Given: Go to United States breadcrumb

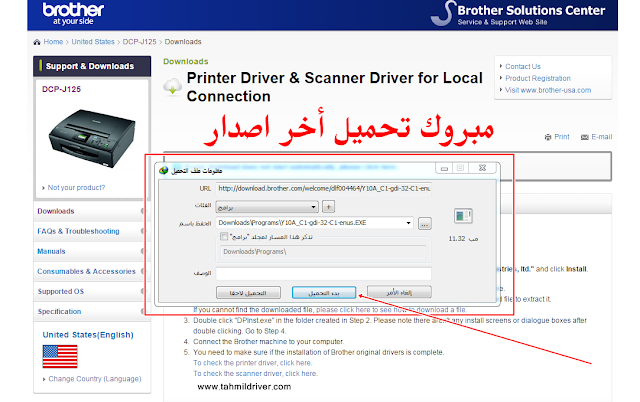Looking at the screenshot, I should (x=93, y=42).
